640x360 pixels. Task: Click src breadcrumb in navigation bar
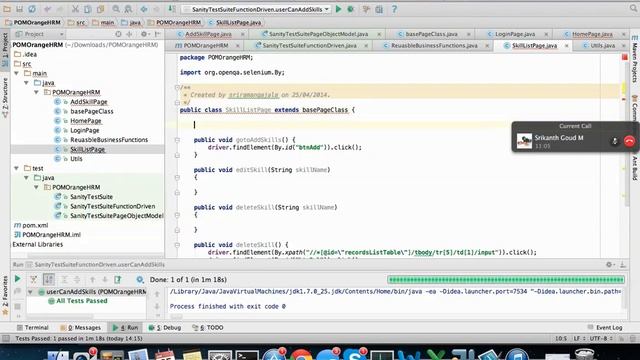(x=77, y=23)
